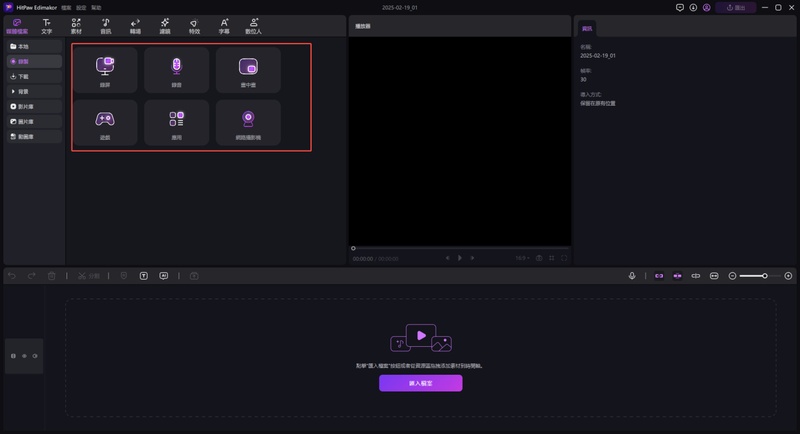Click the project name 2025-02-19_01 in info panel

[598, 56]
